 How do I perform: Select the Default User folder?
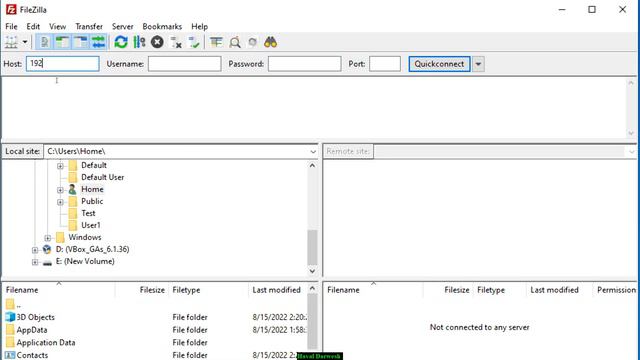[x=102, y=177]
